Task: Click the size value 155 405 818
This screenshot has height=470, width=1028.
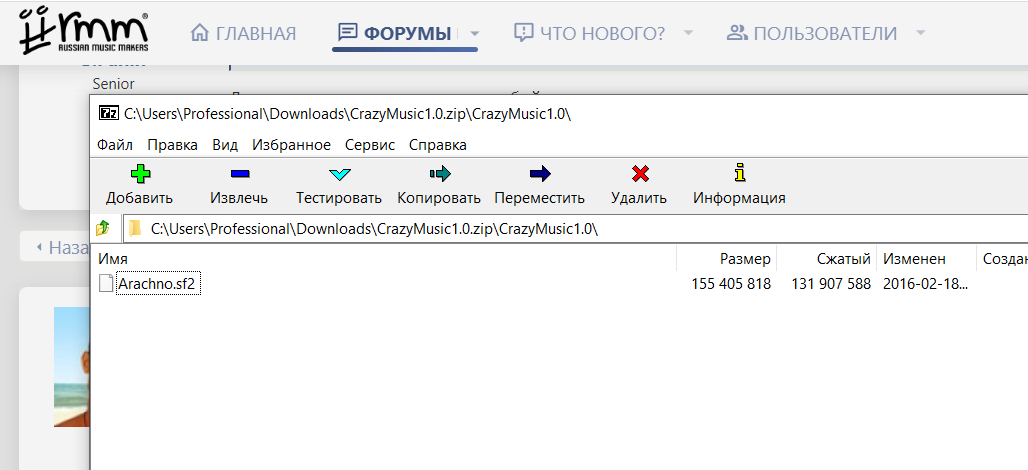Action: [x=731, y=284]
